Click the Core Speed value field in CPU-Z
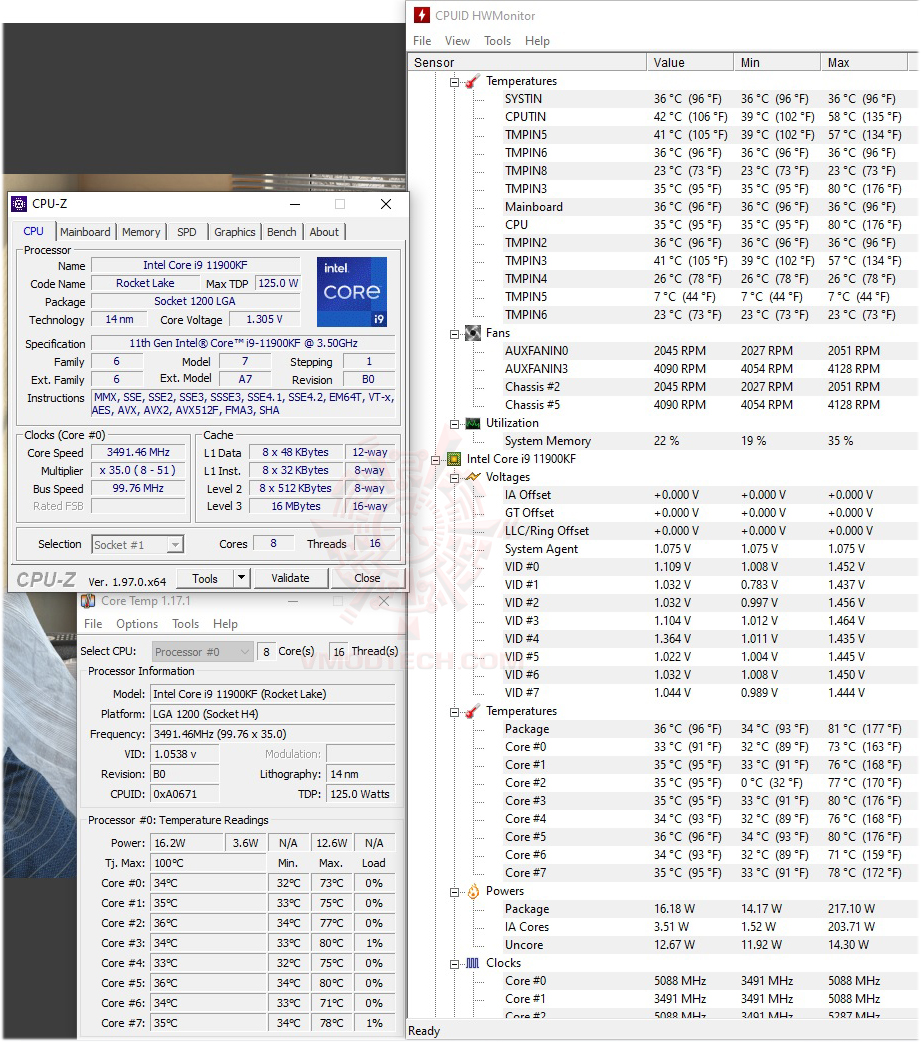Screen dimensions: 921x1042 tap(138, 453)
